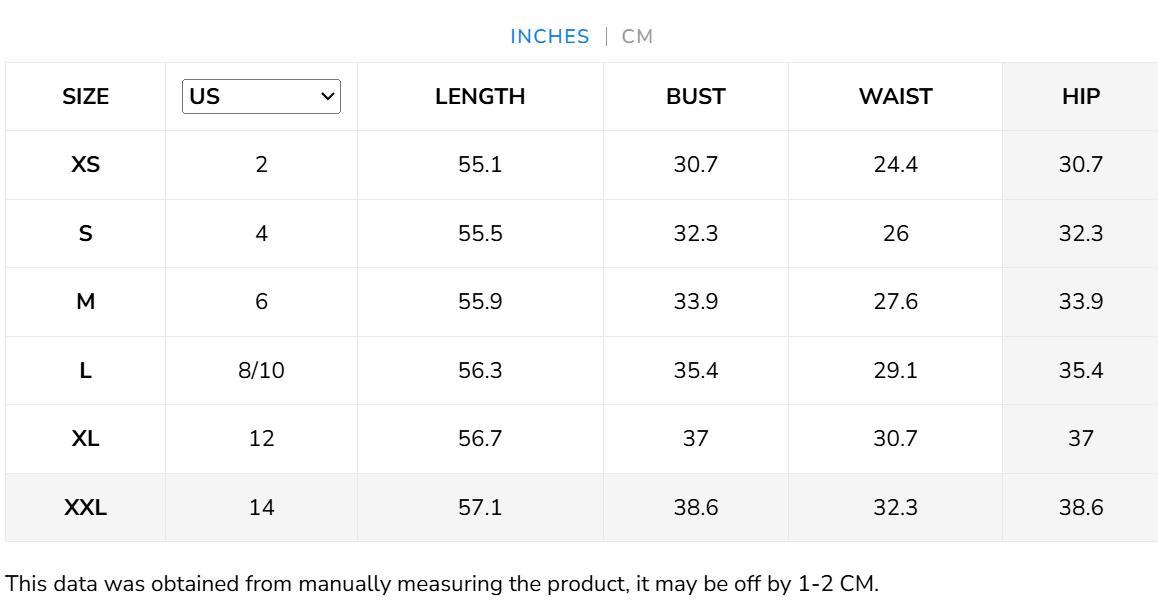
Task: Click the 8/10 US size cell
Action: (261, 371)
